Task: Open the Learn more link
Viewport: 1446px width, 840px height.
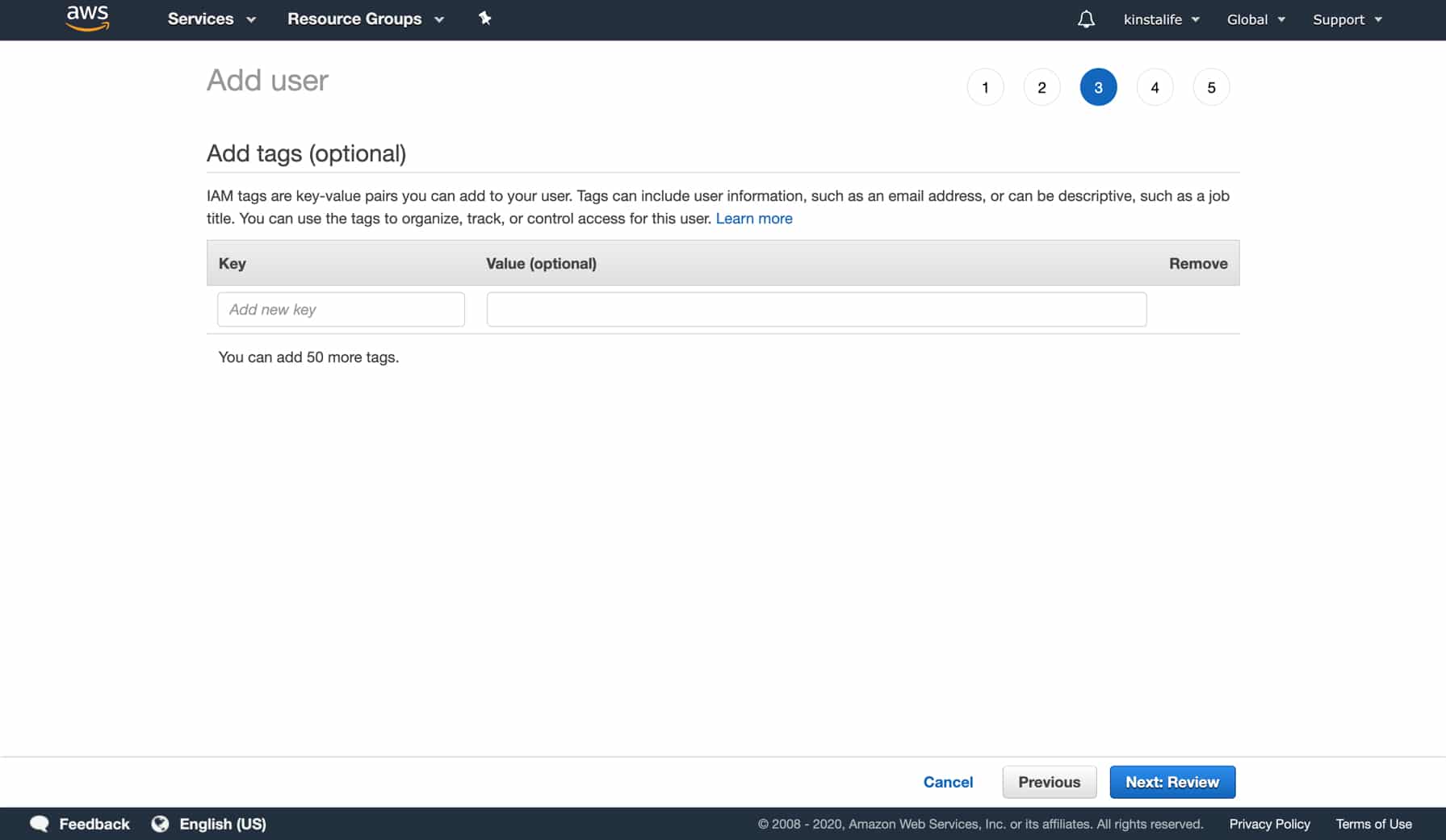Action: point(753,218)
